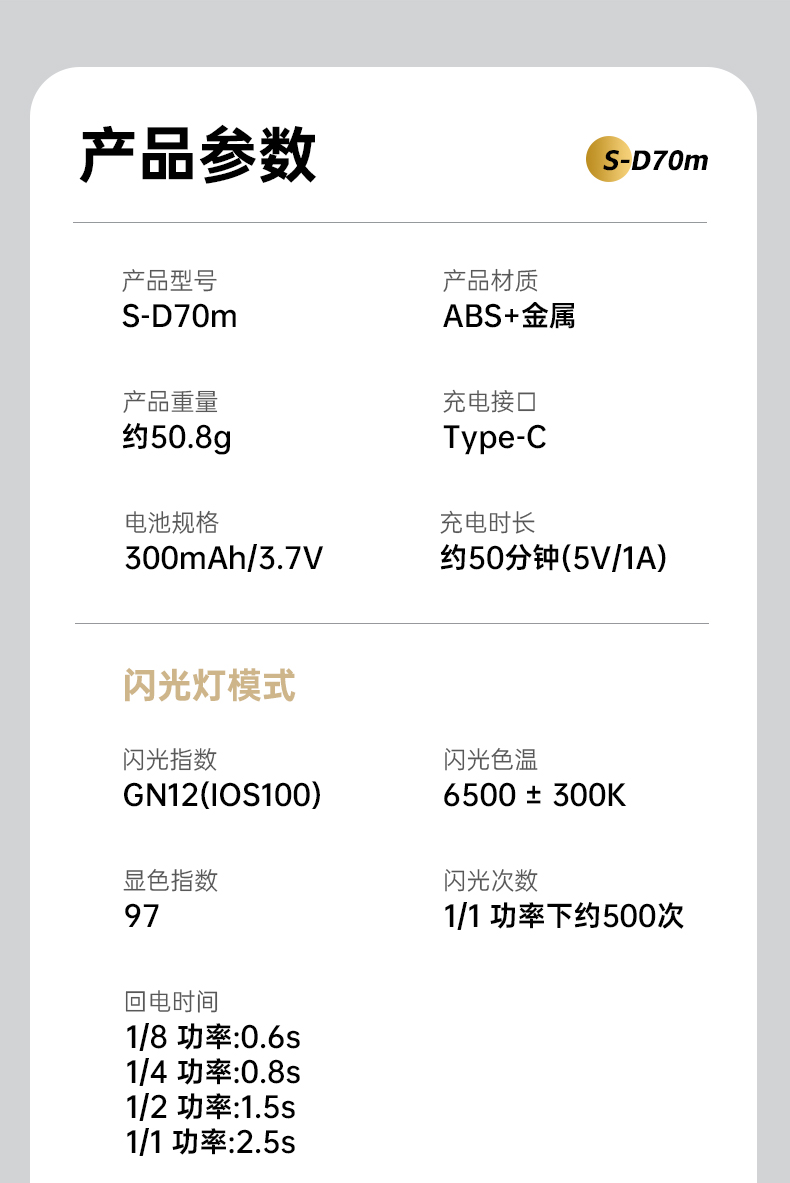Click the 闪光灯模式 section heading
This screenshot has height=1183, width=790.
coord(209,687)
